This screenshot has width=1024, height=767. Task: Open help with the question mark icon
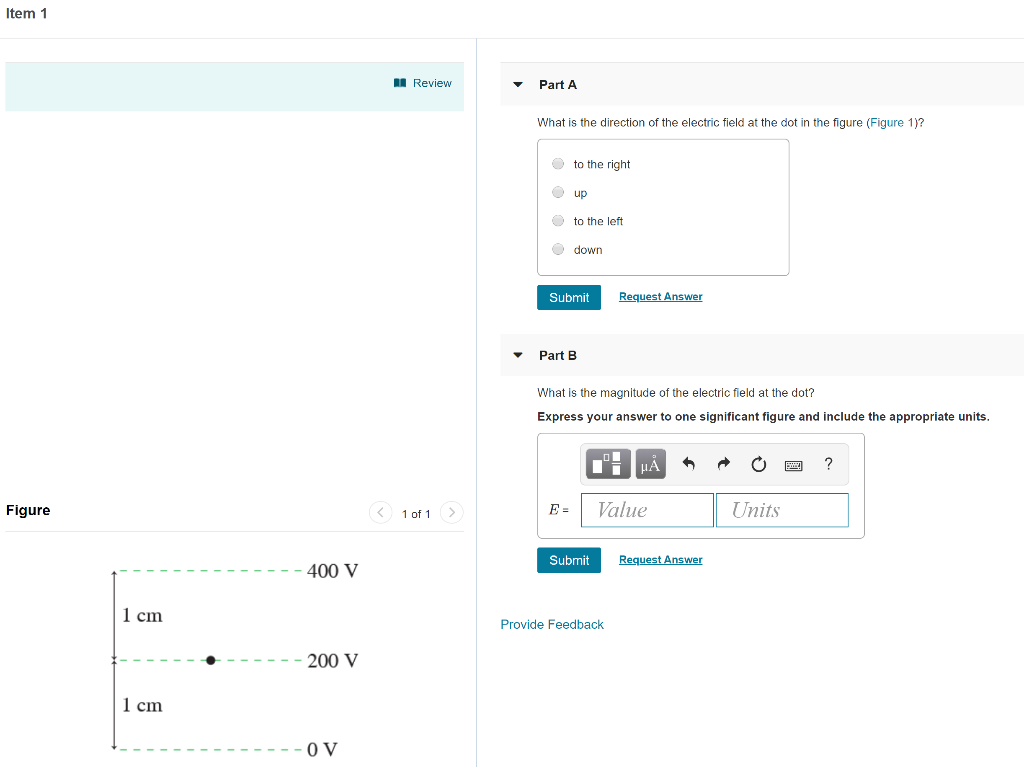pyautogui.click(x=828, y=464)
